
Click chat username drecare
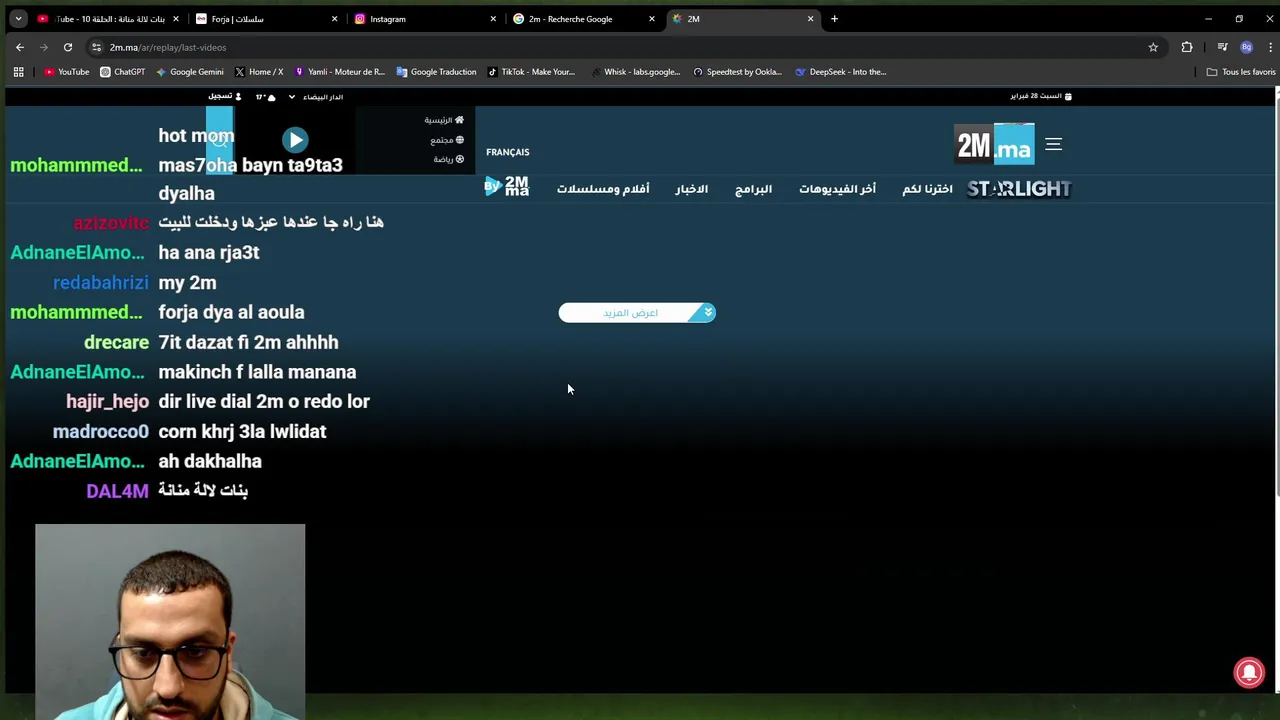click(x=116, y=343)
